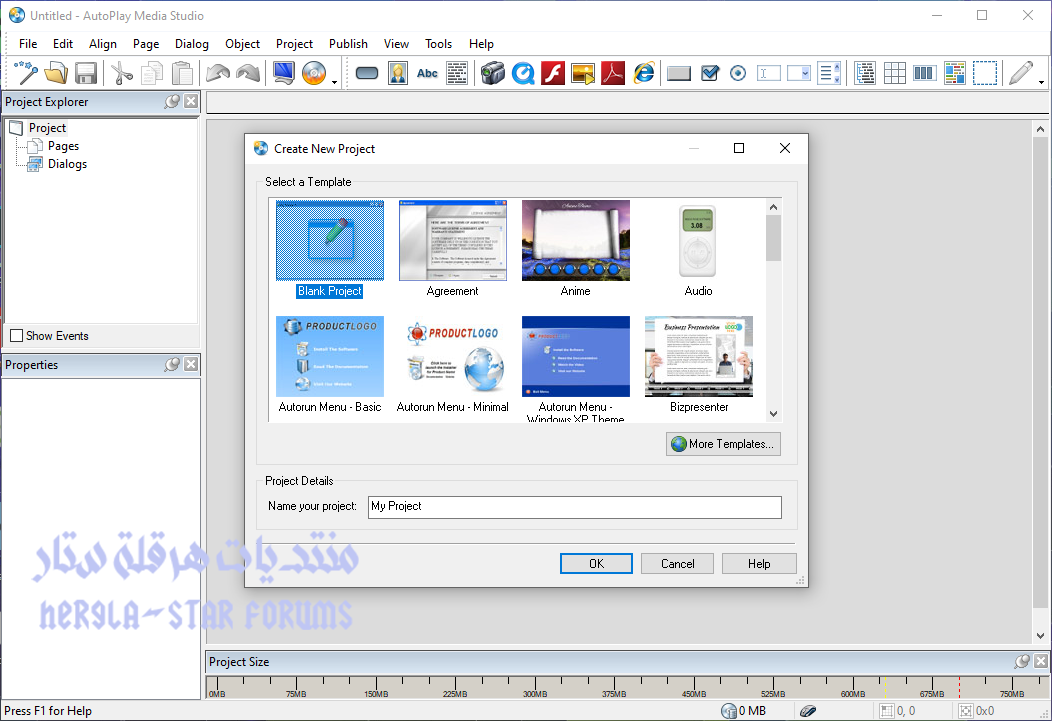Open the Publish menu
Image resolution: width=1052 pixels, height=721 pixels.
pos(348,44)
